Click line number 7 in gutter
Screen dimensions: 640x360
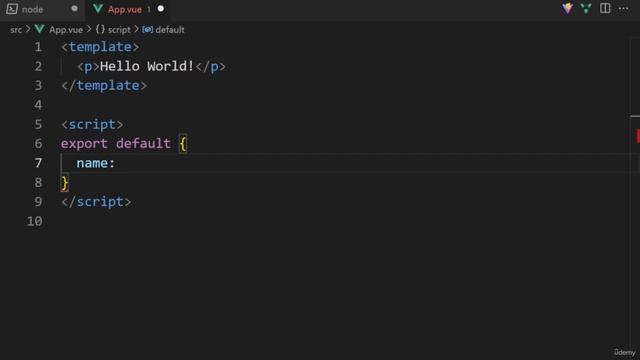click(38, 163)
